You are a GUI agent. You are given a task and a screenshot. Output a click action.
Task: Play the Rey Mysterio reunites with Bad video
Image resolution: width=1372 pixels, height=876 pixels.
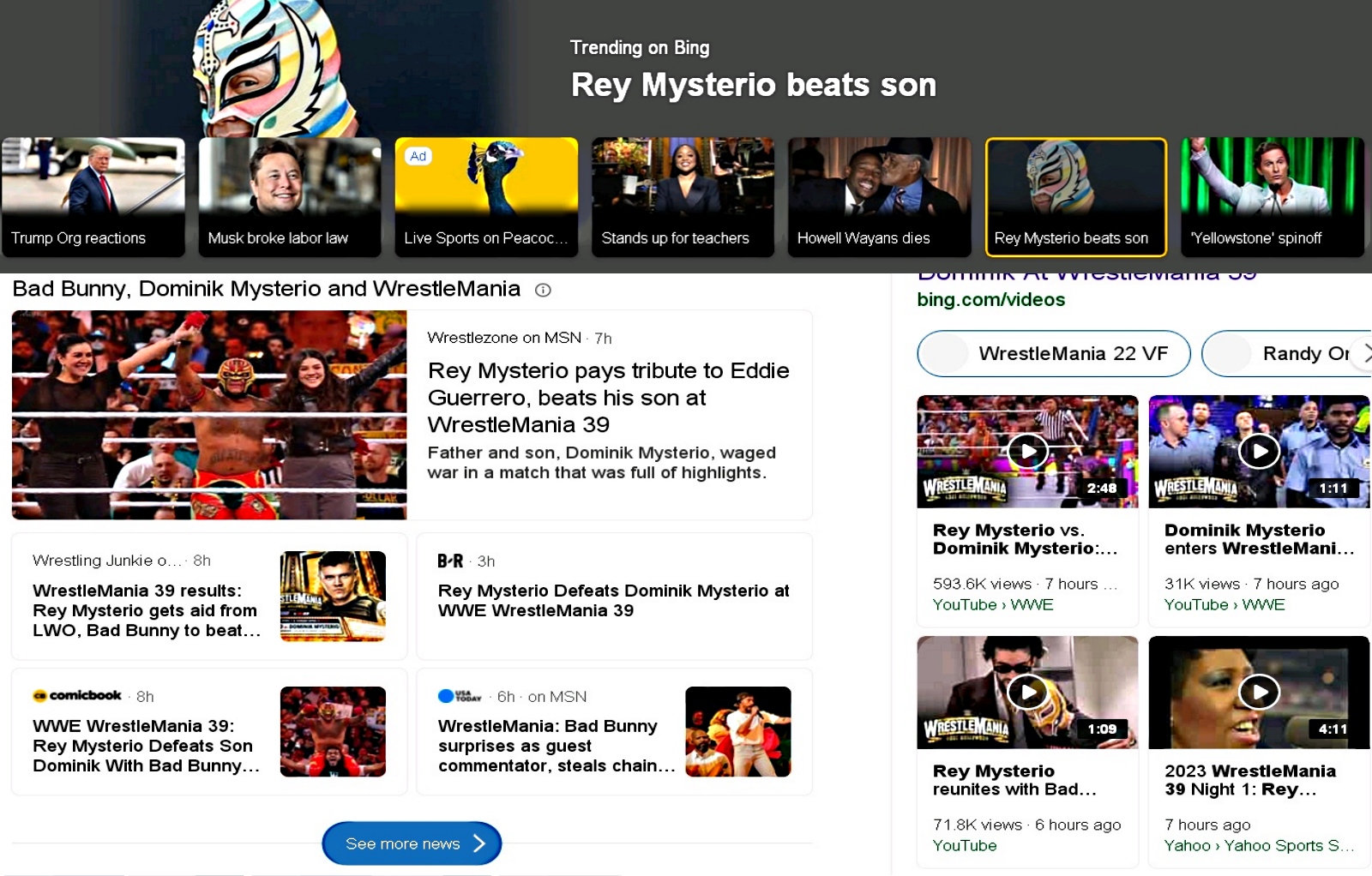[1027, 692]
